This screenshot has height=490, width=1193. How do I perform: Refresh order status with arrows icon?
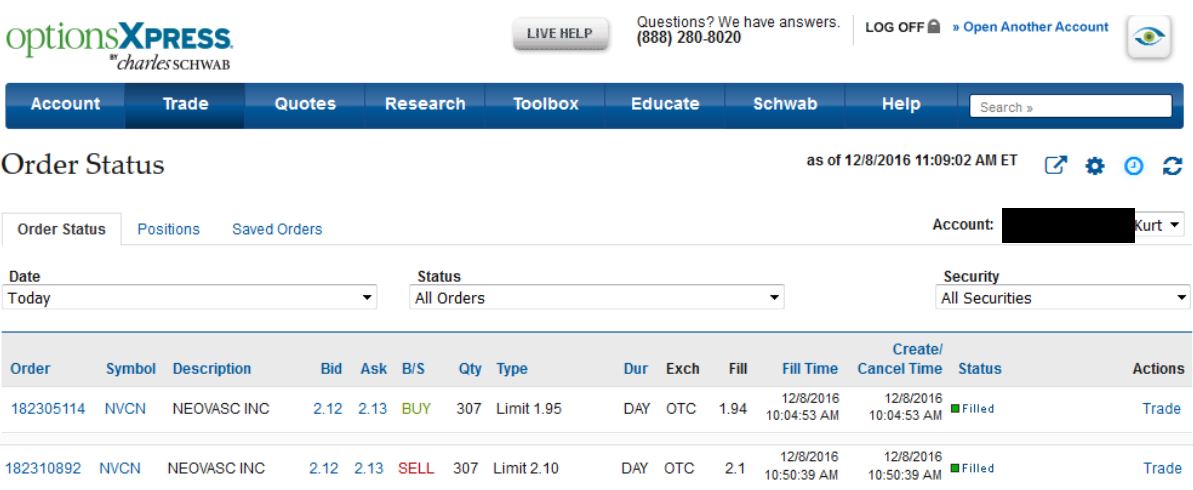tap(1171, 166)
